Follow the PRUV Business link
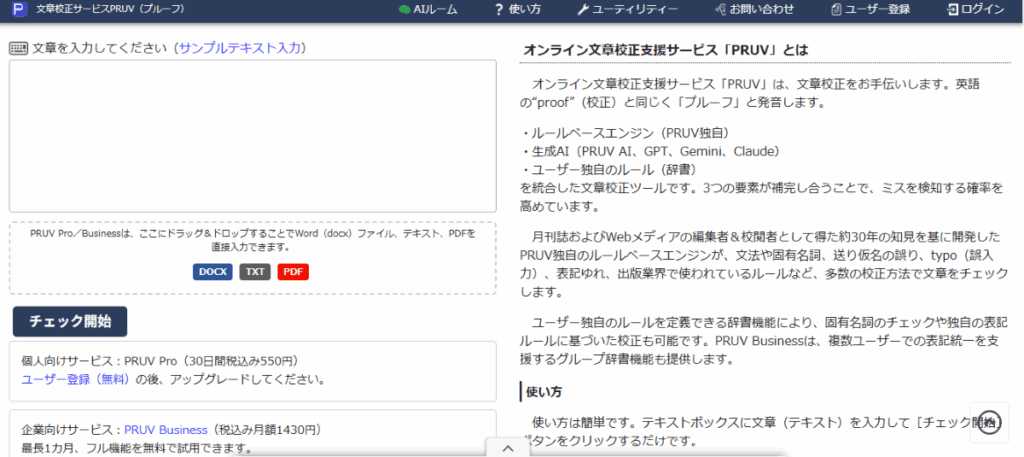The width and height of the screenshot is (1024, 457). (165, 430)
